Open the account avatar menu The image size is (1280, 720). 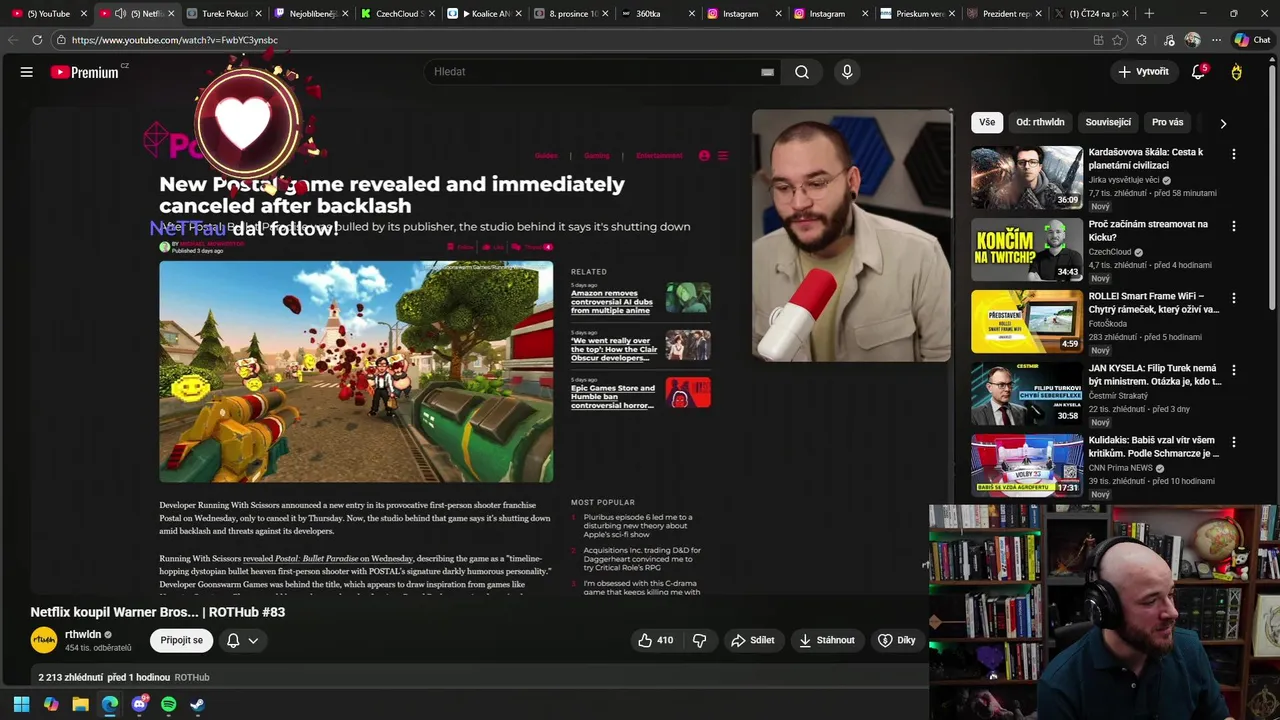pyautogui.click(x=1237, y=72)
